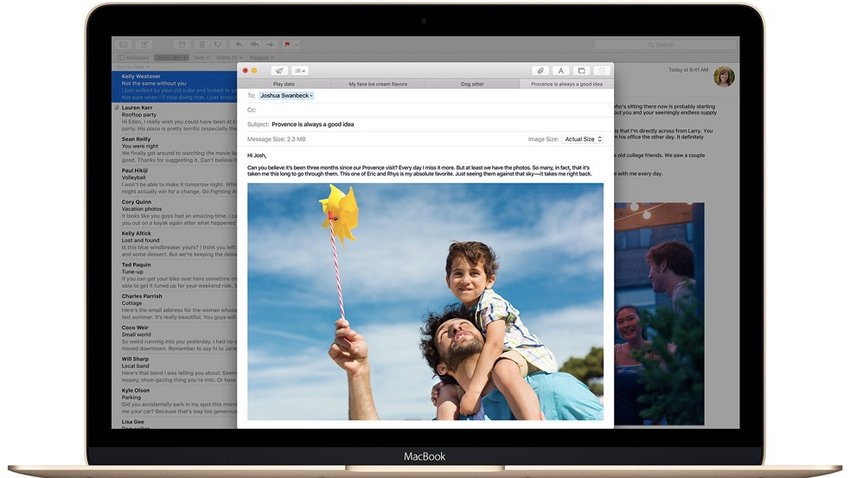Click the attached pinwheel photo in message
The width and height of the screenshot is (850, 478).
[x=425, y=301]
